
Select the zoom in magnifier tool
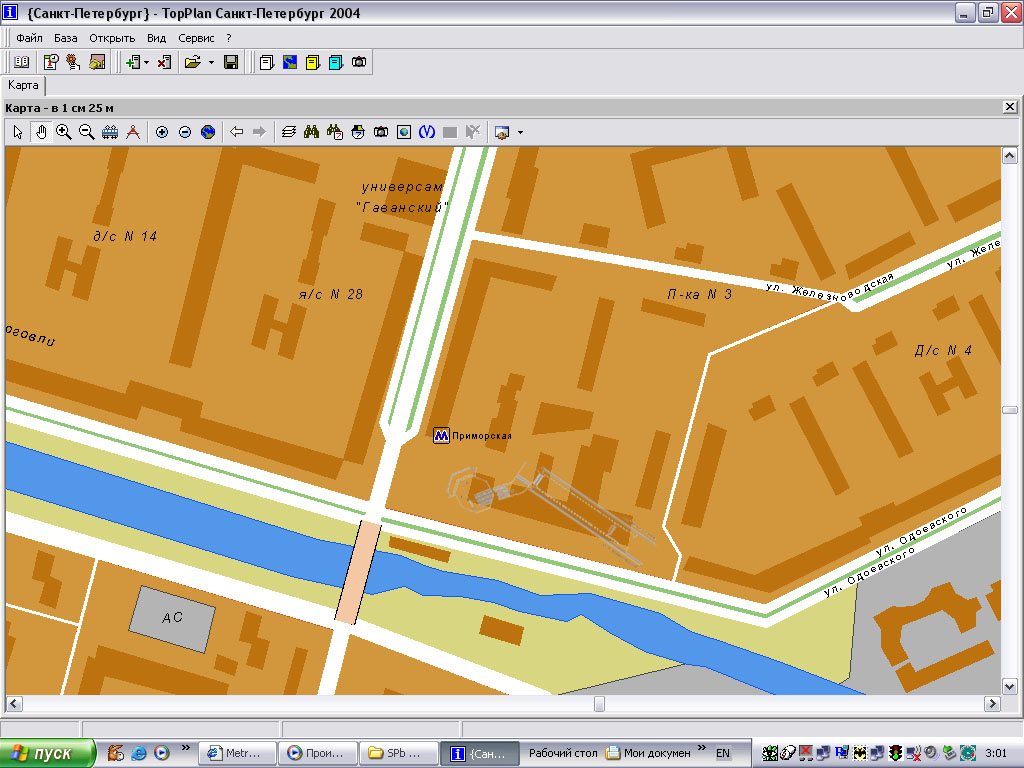[x=63, y=132]
